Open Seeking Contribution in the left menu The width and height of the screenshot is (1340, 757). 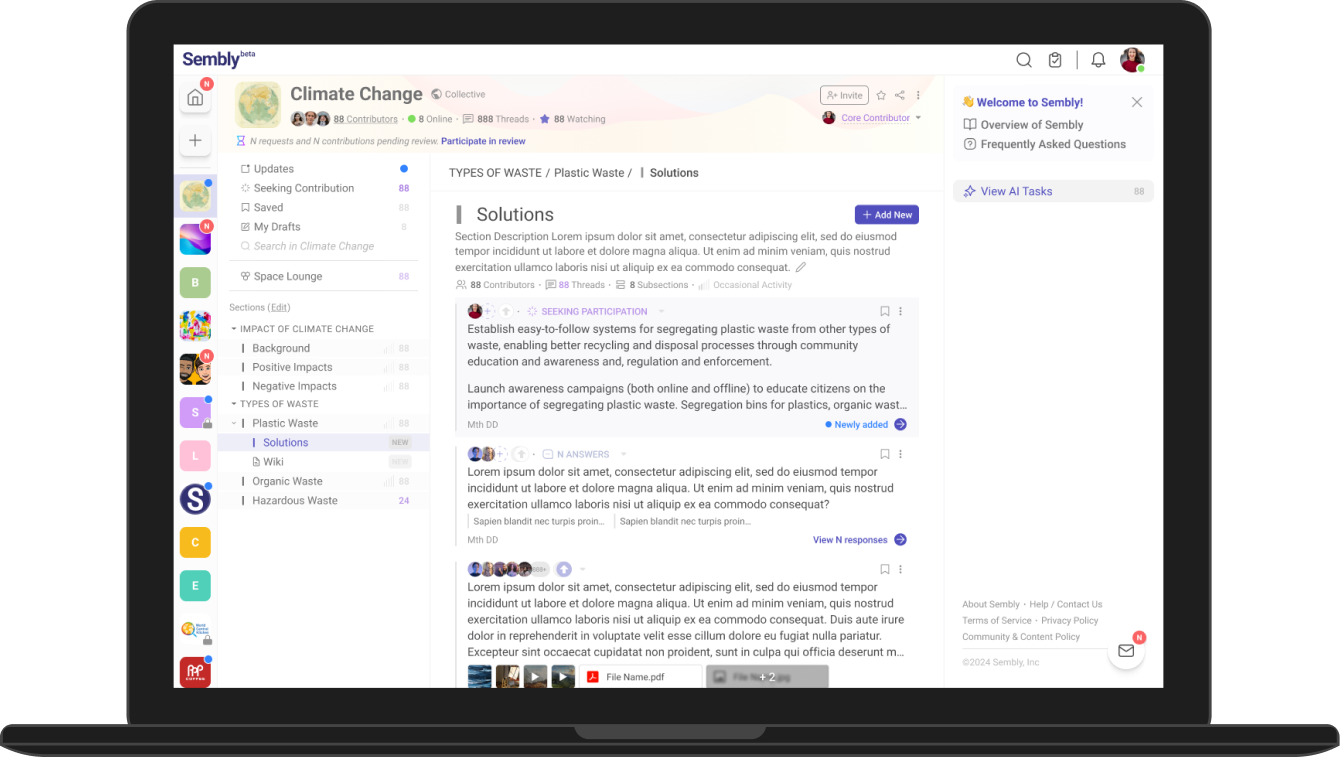click(303, 188)
